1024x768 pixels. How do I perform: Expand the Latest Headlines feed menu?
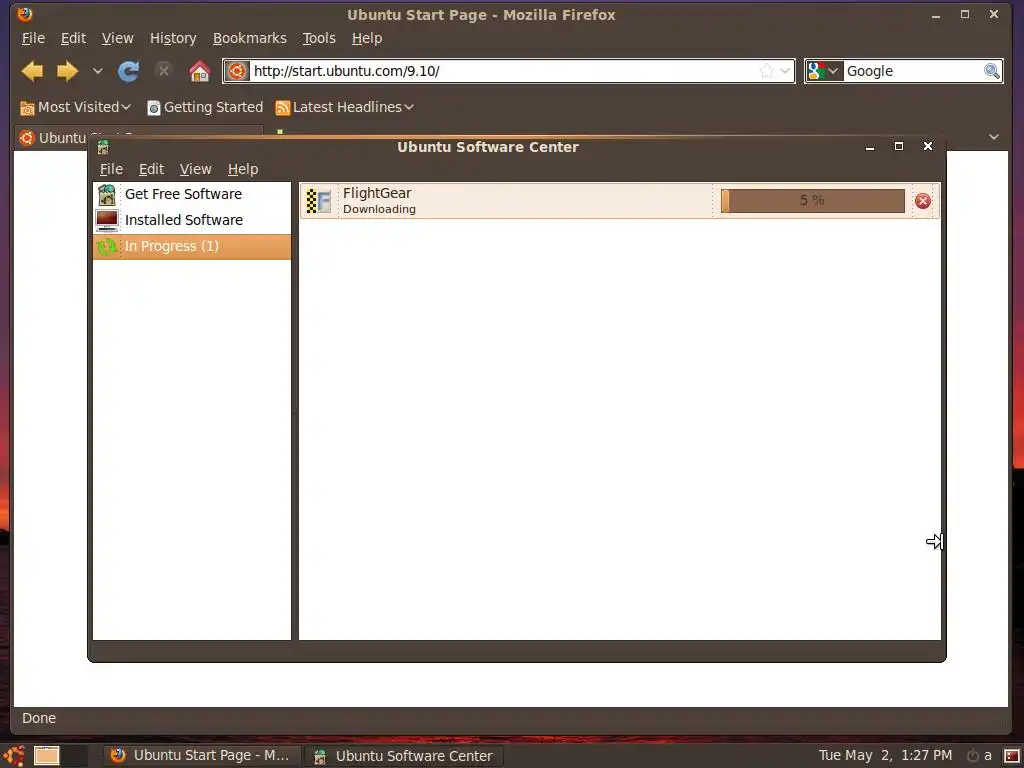click(x=345, y=107)
